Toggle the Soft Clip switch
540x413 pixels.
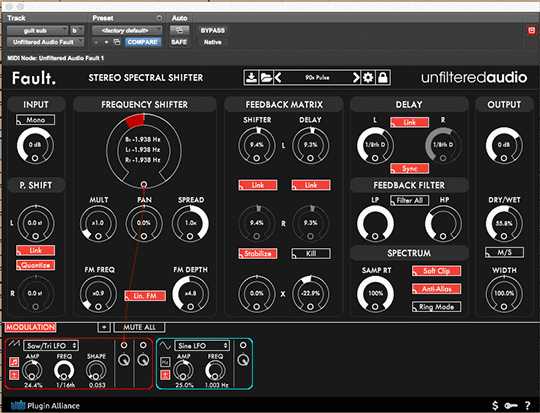pyautogui.click(x=436, y=271)
